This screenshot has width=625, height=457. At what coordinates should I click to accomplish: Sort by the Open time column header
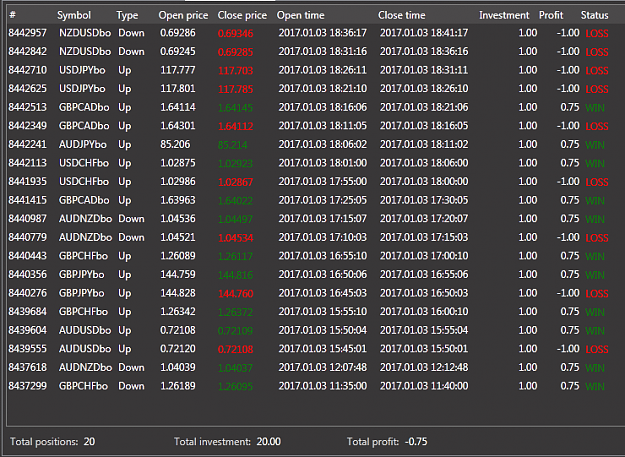(x=301, y=15)
